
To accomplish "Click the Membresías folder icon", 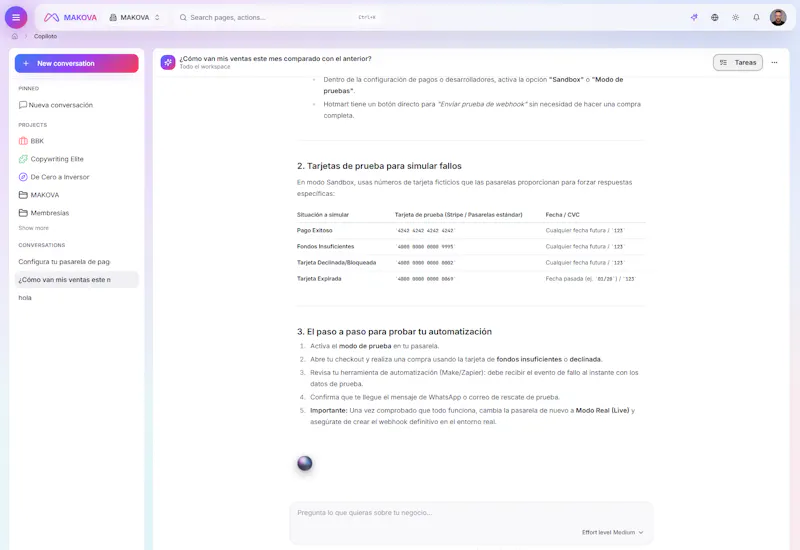I will (23, 213).
